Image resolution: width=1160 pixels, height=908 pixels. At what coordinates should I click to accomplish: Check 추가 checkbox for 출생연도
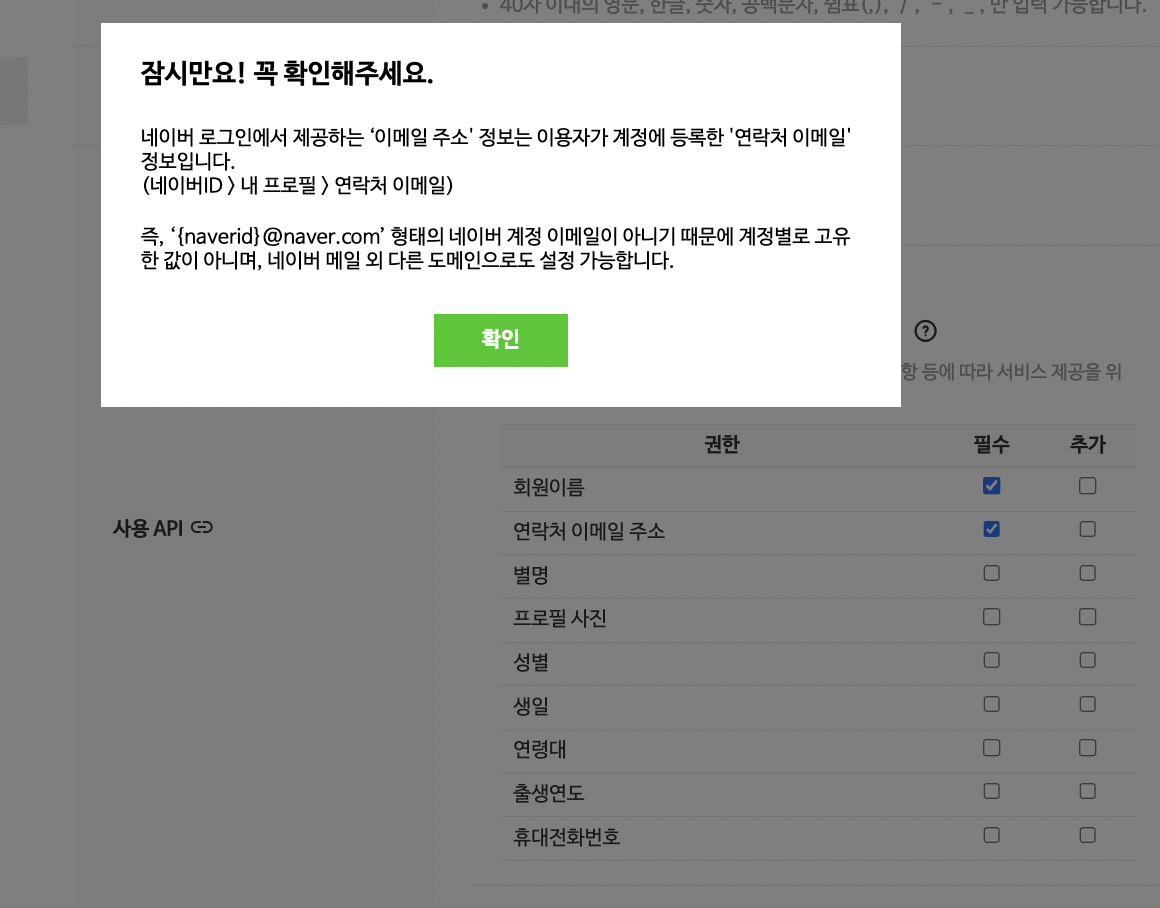(1088, 791)
